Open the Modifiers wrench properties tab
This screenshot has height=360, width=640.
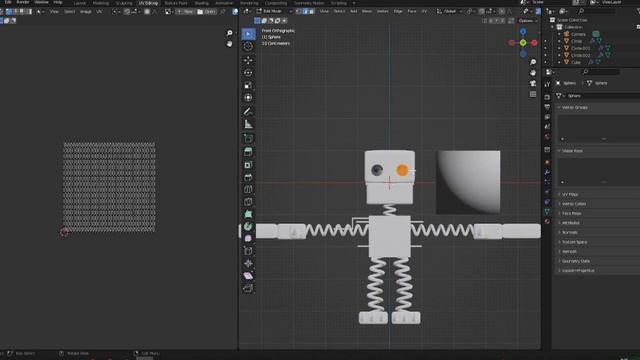(547, 172)
